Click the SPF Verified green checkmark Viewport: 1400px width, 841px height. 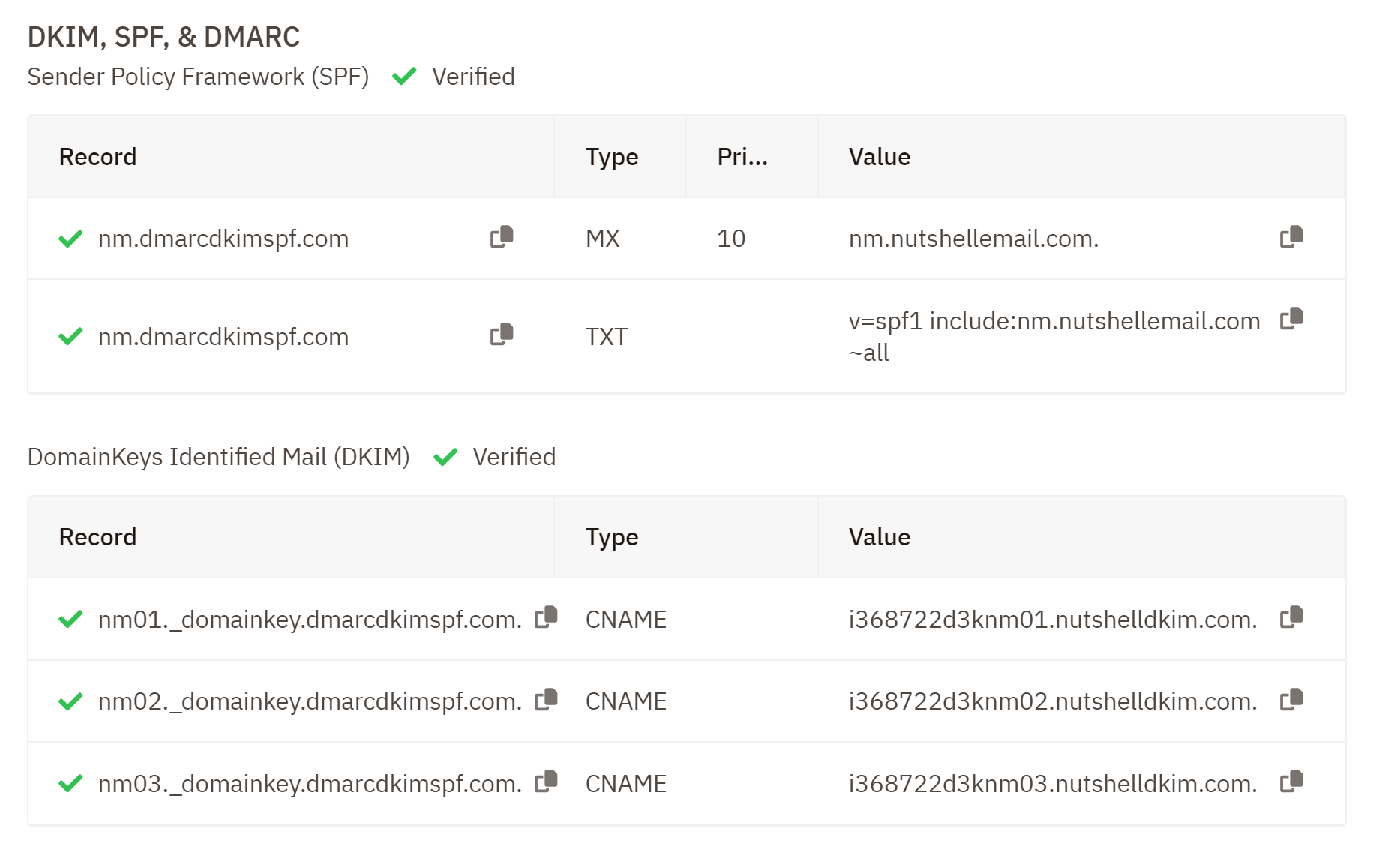(404, 76)
